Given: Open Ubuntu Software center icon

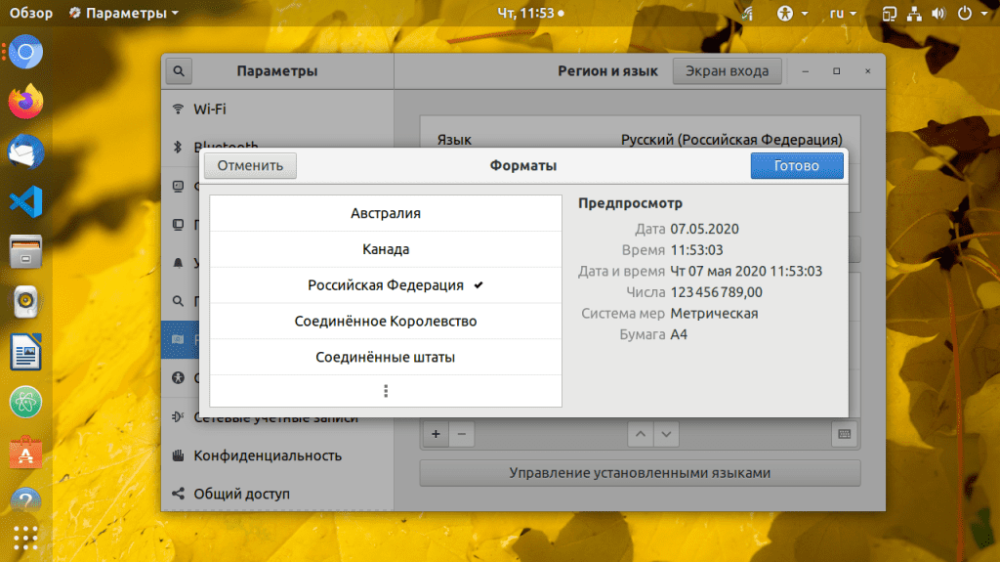Looking at the screenshot, I should (26, 452).
